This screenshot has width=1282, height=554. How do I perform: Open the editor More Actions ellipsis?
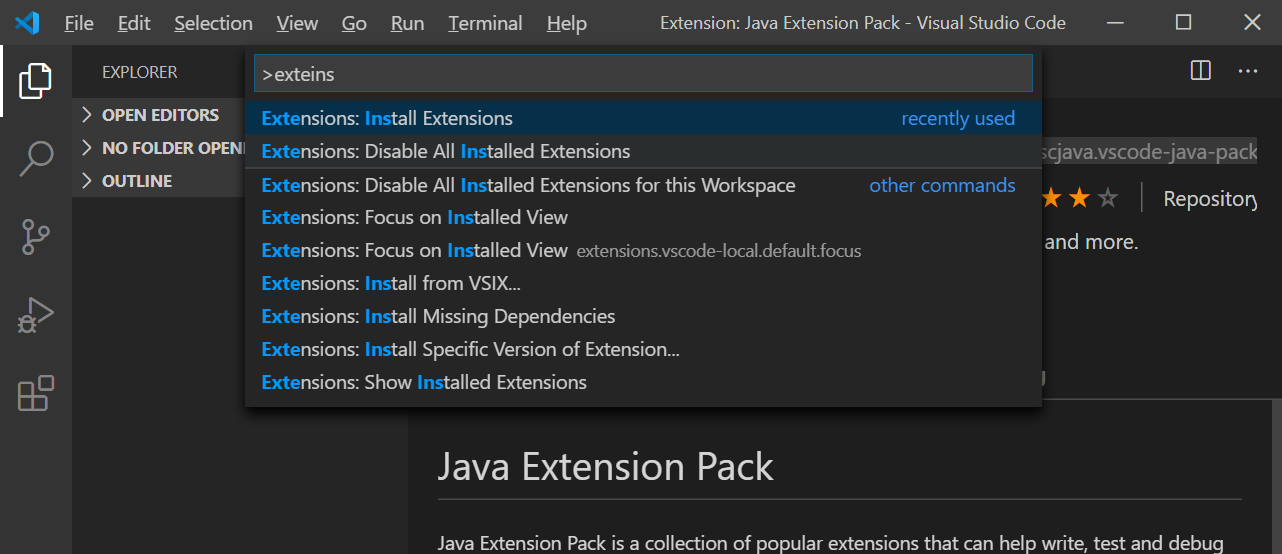[x=1248, y=71]
